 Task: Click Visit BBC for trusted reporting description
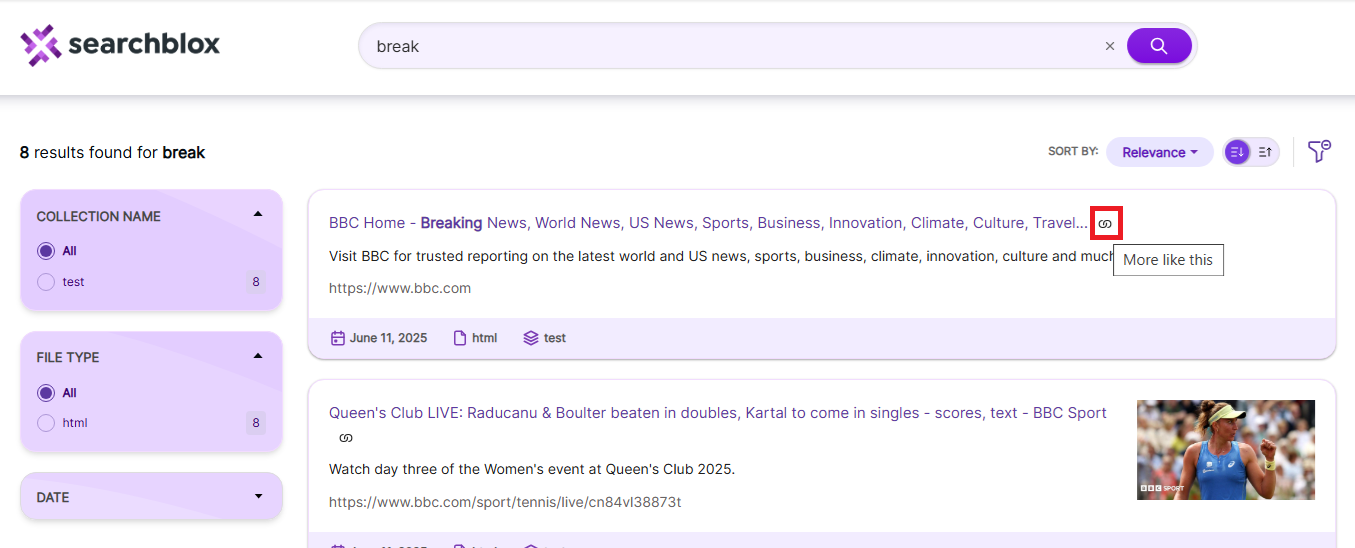[x=721, y=256]
